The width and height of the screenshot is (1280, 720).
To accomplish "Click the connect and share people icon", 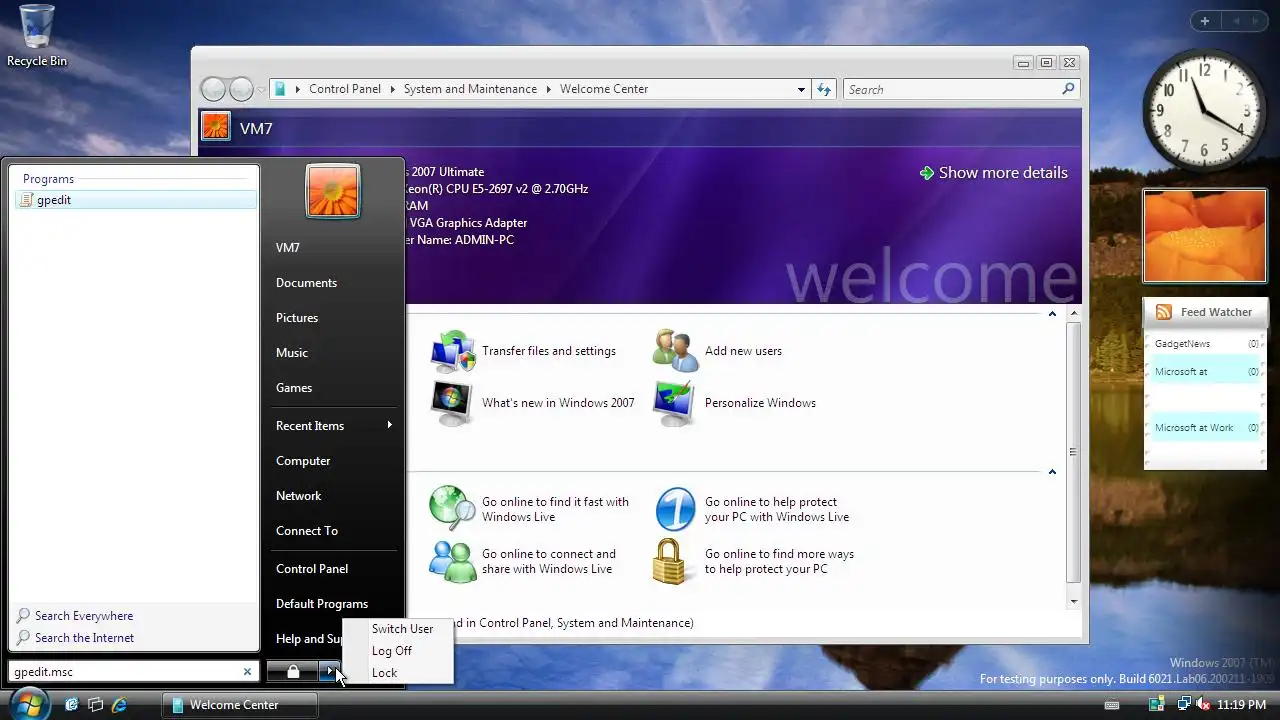I will tap(453, 561).
